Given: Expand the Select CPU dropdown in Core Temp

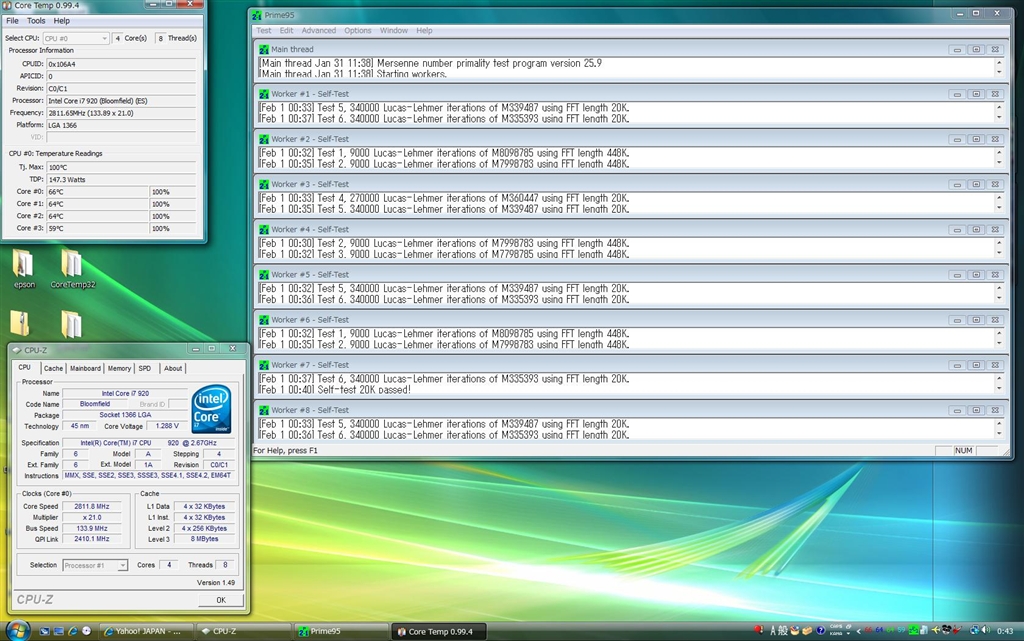Looking at the screenshot, I should 104,38.
